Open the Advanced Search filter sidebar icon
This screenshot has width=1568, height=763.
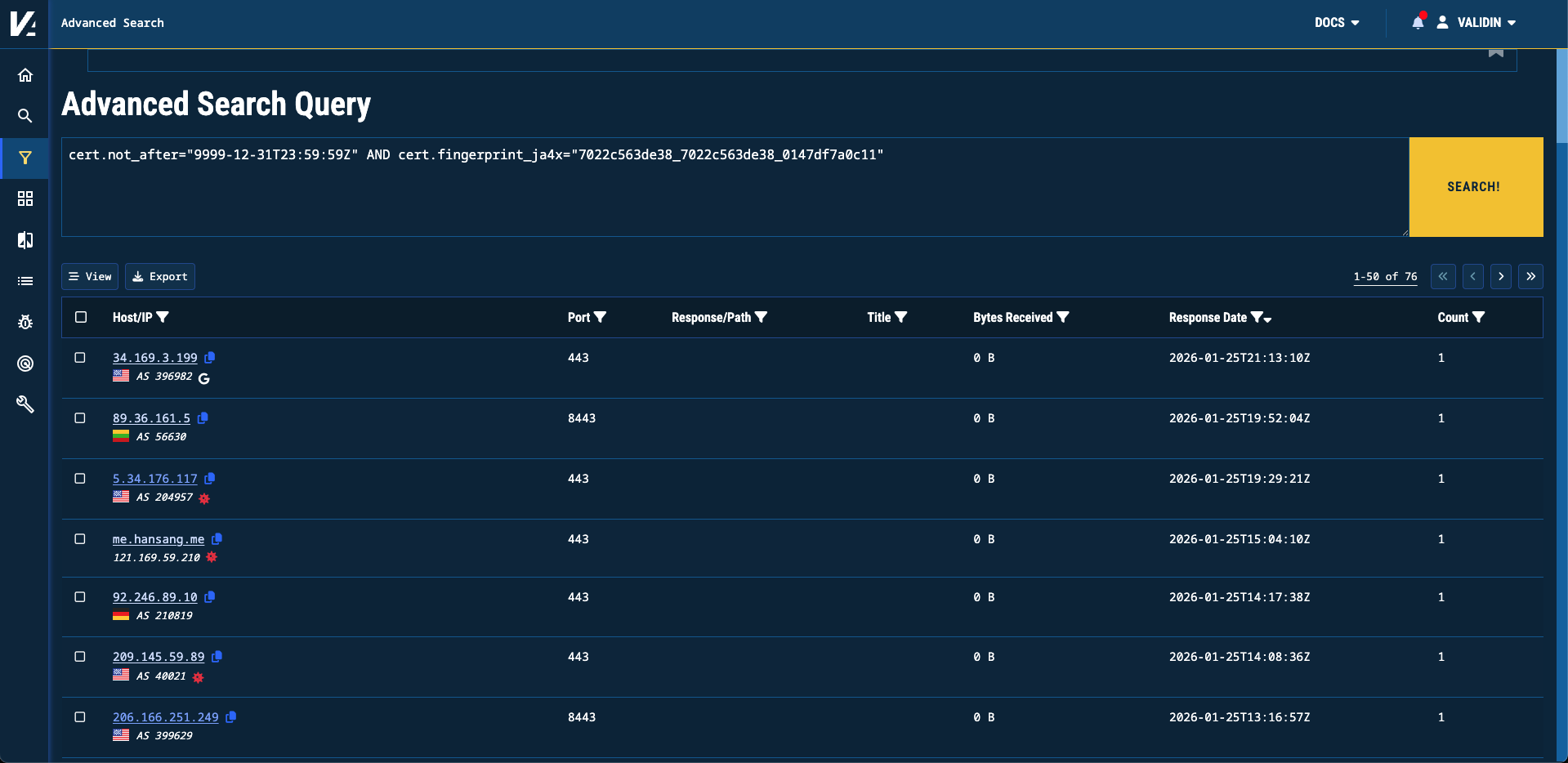pos(25,158)
